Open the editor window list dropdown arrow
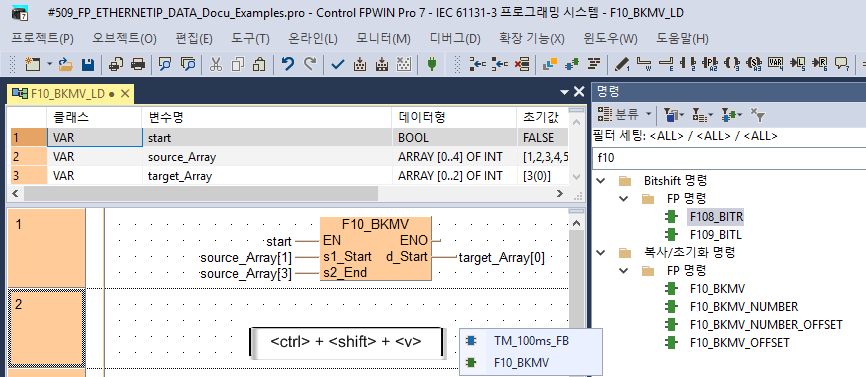The height and width of the screenshot is (377, 866). [x=564, y=92]
